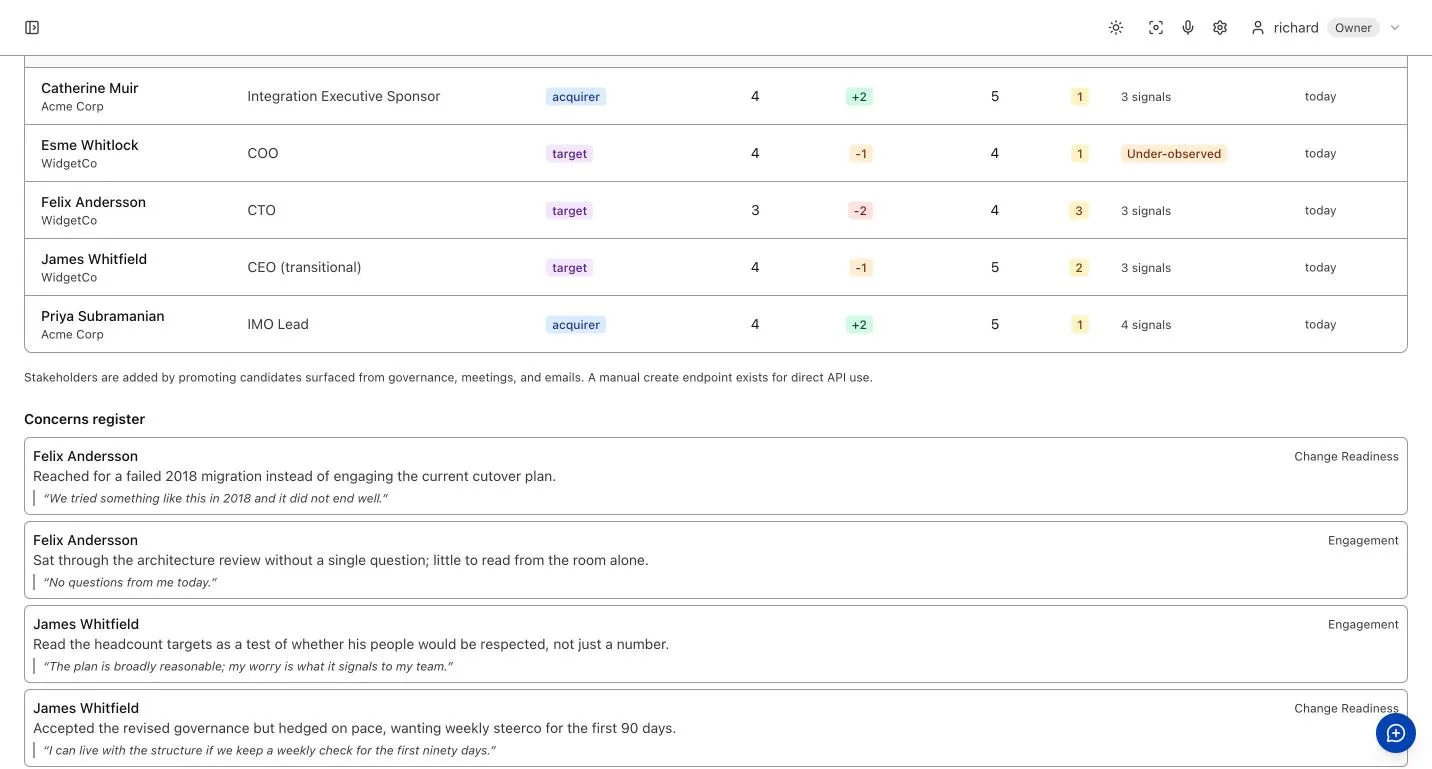Click Engagement label on architecture review concern
1432x769 pixels.
[x=1363, y=540]
